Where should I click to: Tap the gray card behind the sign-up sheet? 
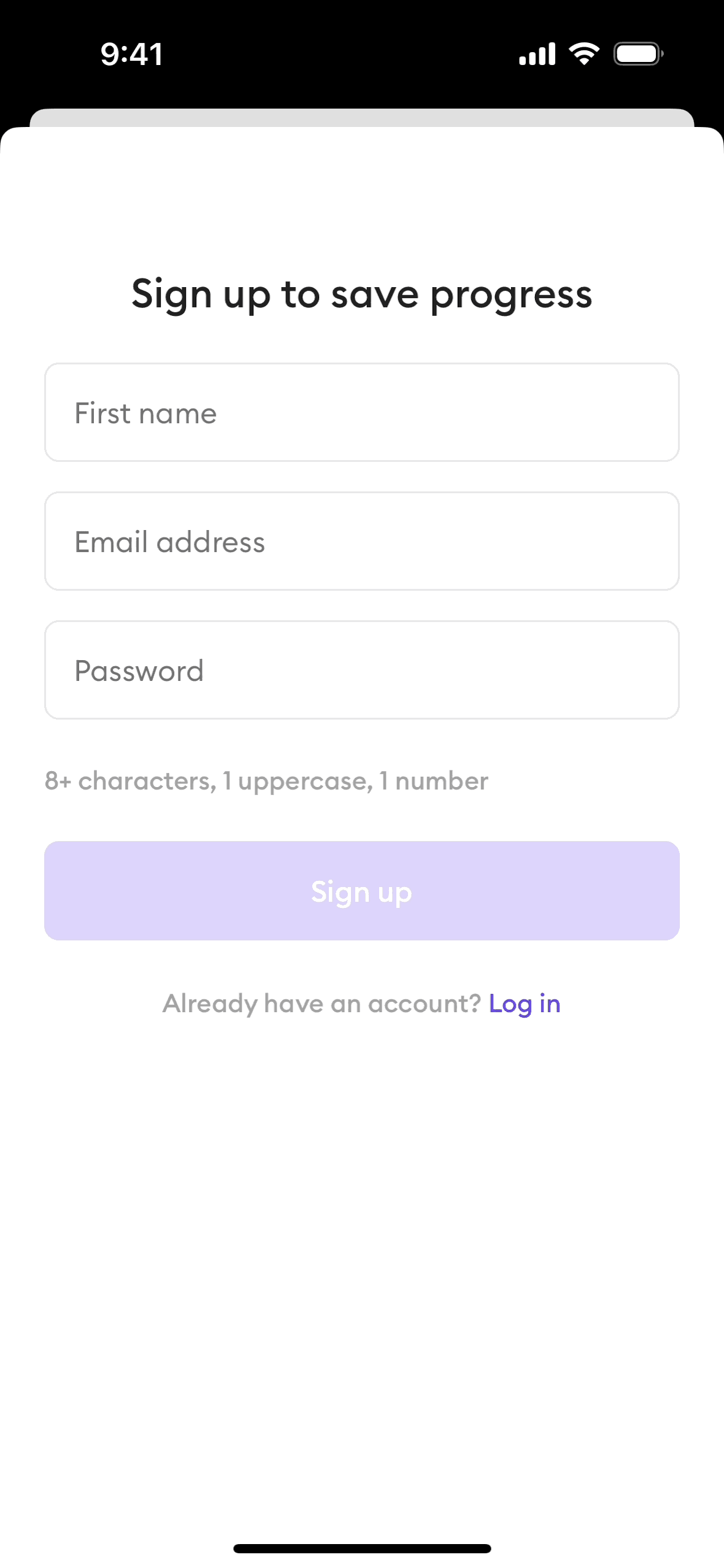pos(362,117)
